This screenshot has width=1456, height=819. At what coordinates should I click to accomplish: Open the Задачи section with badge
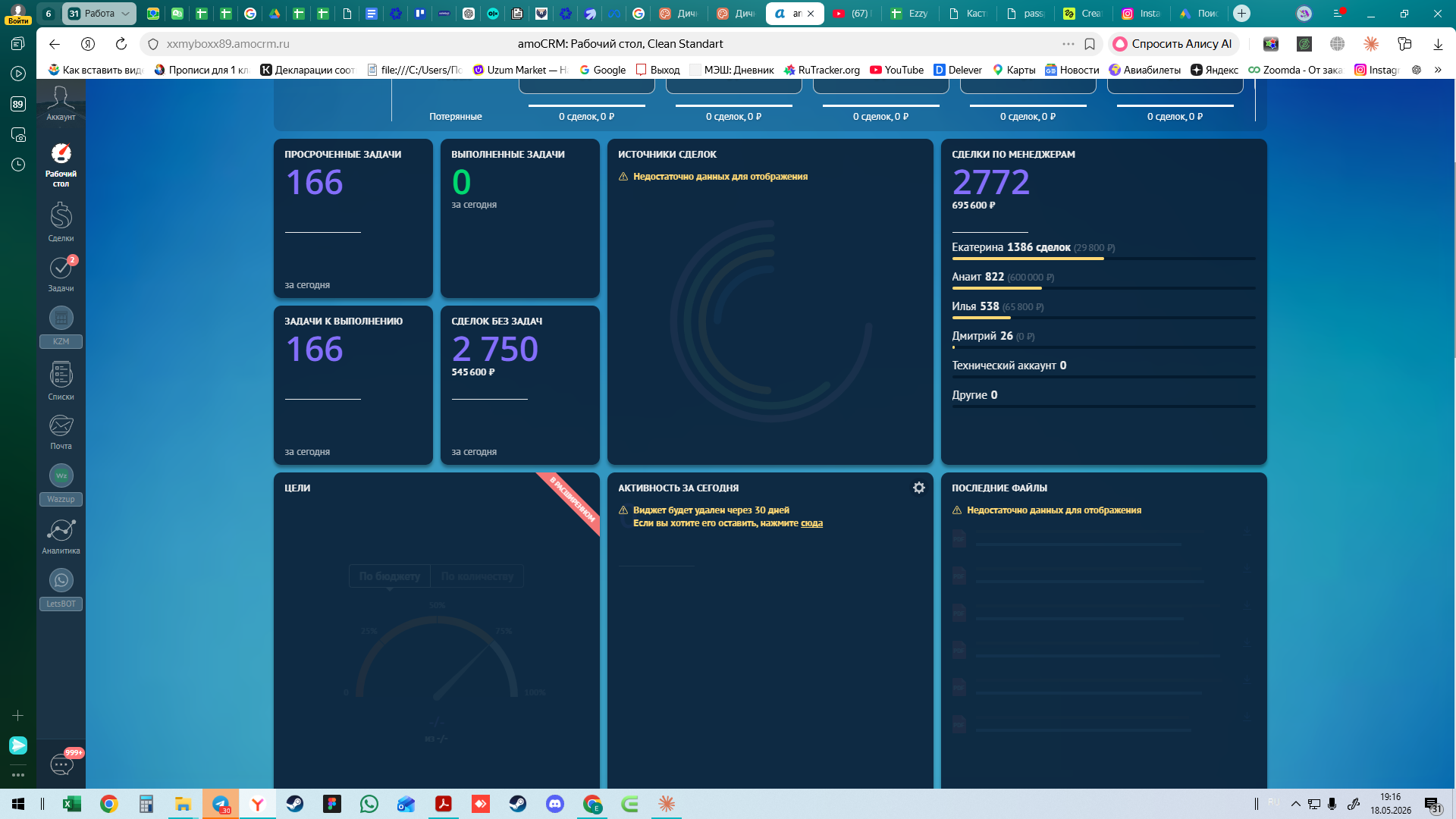tap(61, 274)
